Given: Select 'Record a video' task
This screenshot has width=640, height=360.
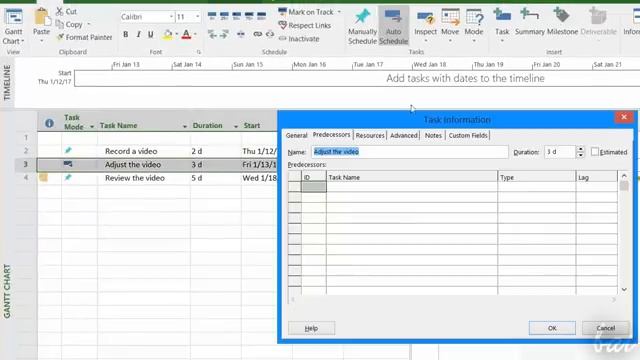Looking at the screenshot, I should 131,151.
